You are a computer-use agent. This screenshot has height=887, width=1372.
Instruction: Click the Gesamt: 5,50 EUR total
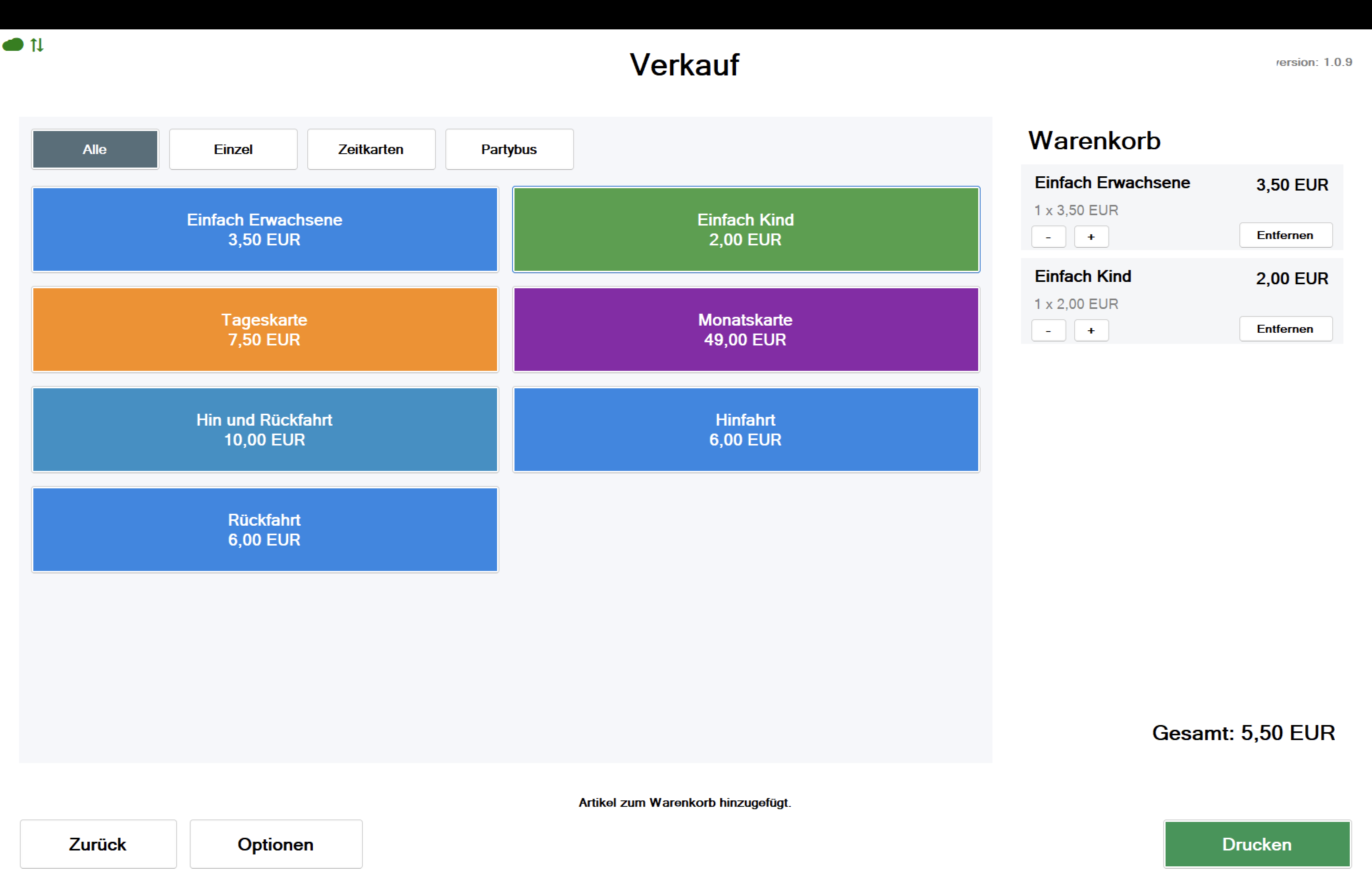click(x=1243, y=733)
